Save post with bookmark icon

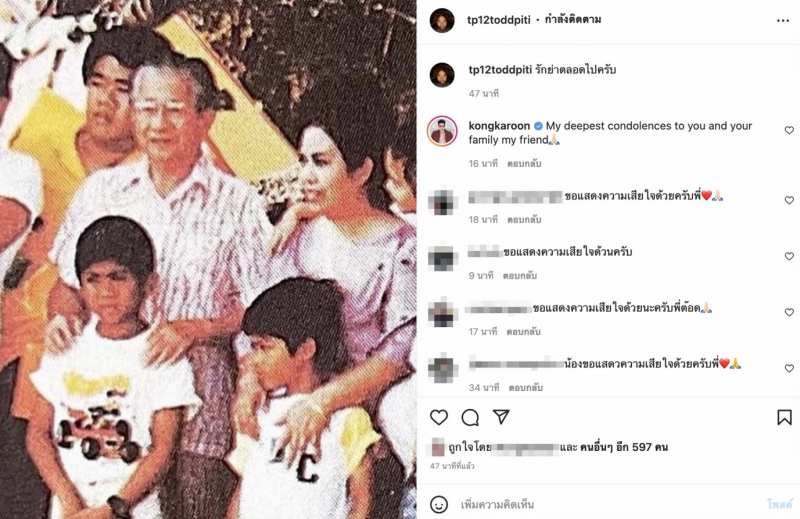pyautogui.click(x=784, y=417)
